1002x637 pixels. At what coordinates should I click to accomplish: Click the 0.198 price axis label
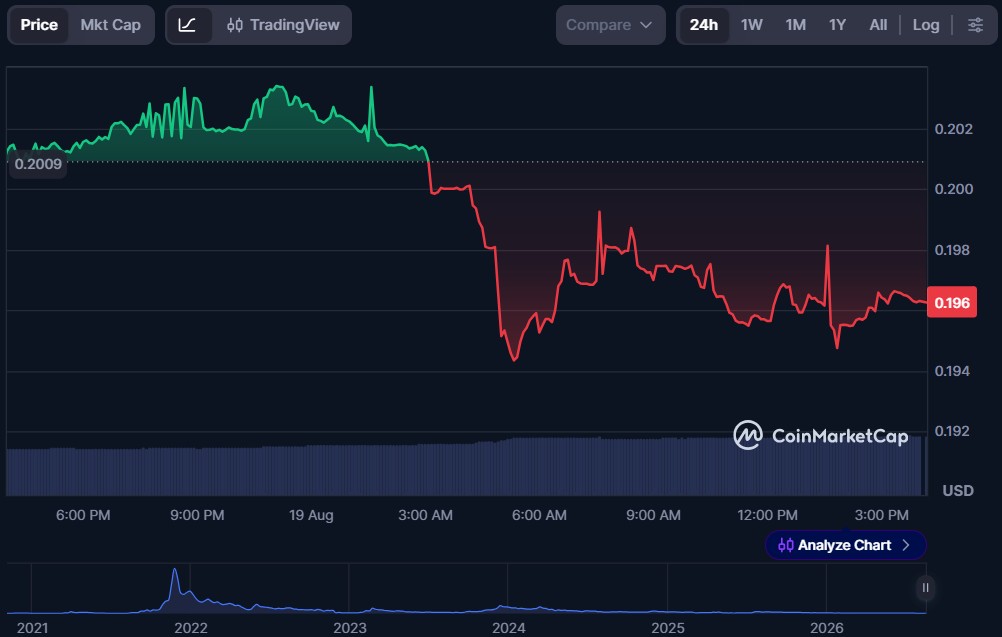pos(952,250)
